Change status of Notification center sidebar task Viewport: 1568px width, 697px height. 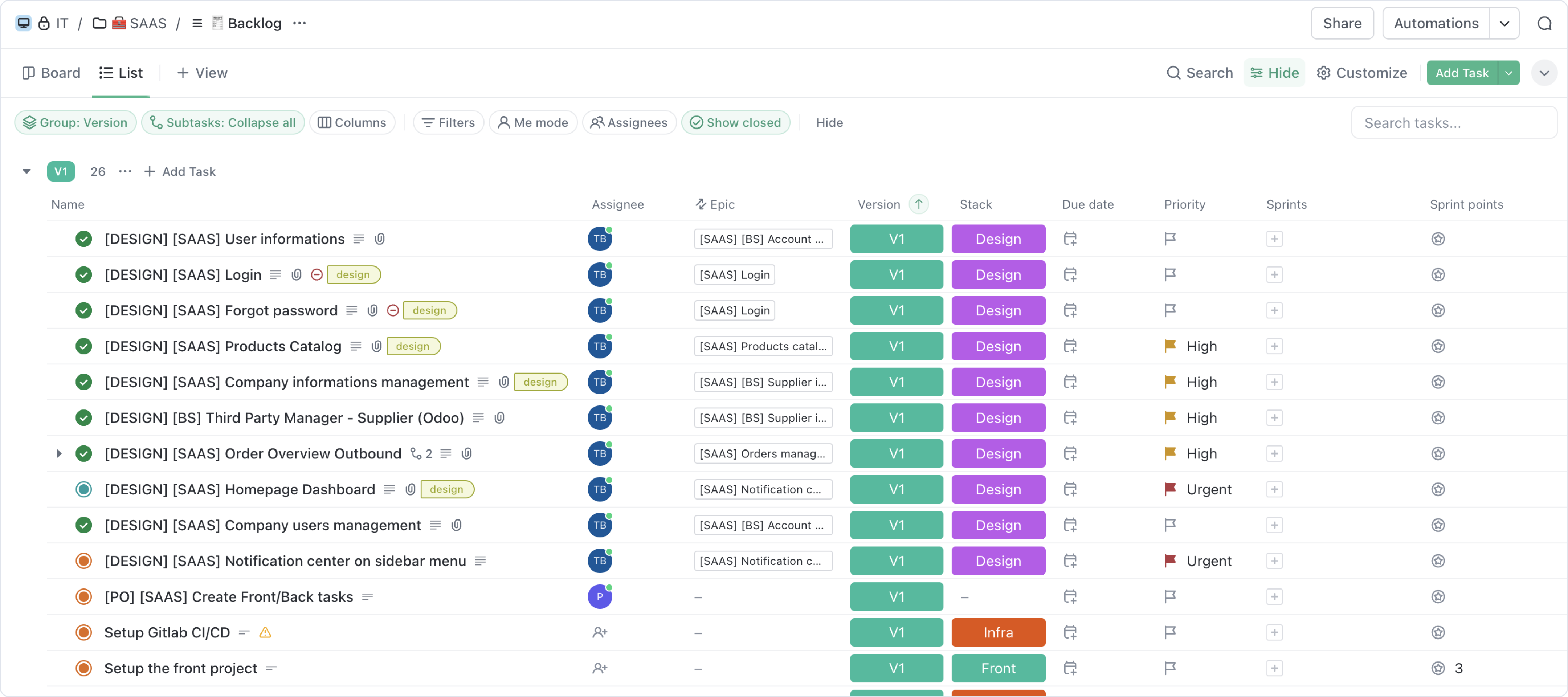coord(83,561)
